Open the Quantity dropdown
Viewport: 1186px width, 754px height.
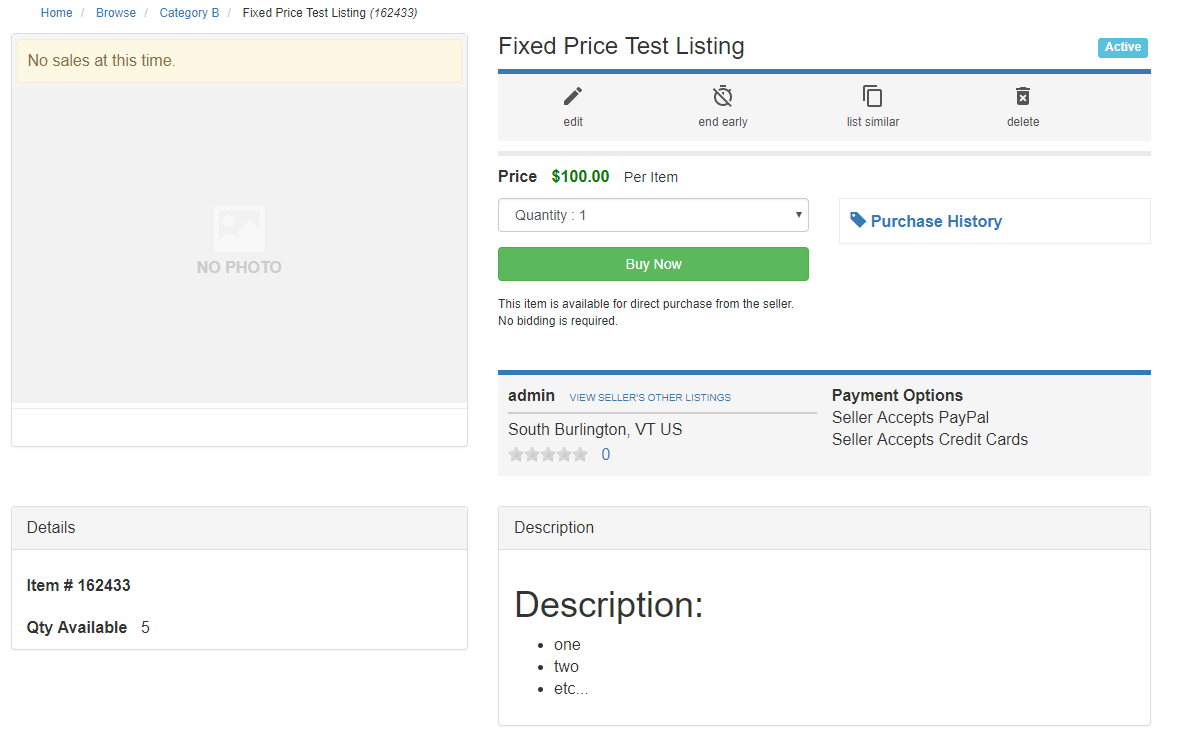point(653,216)
